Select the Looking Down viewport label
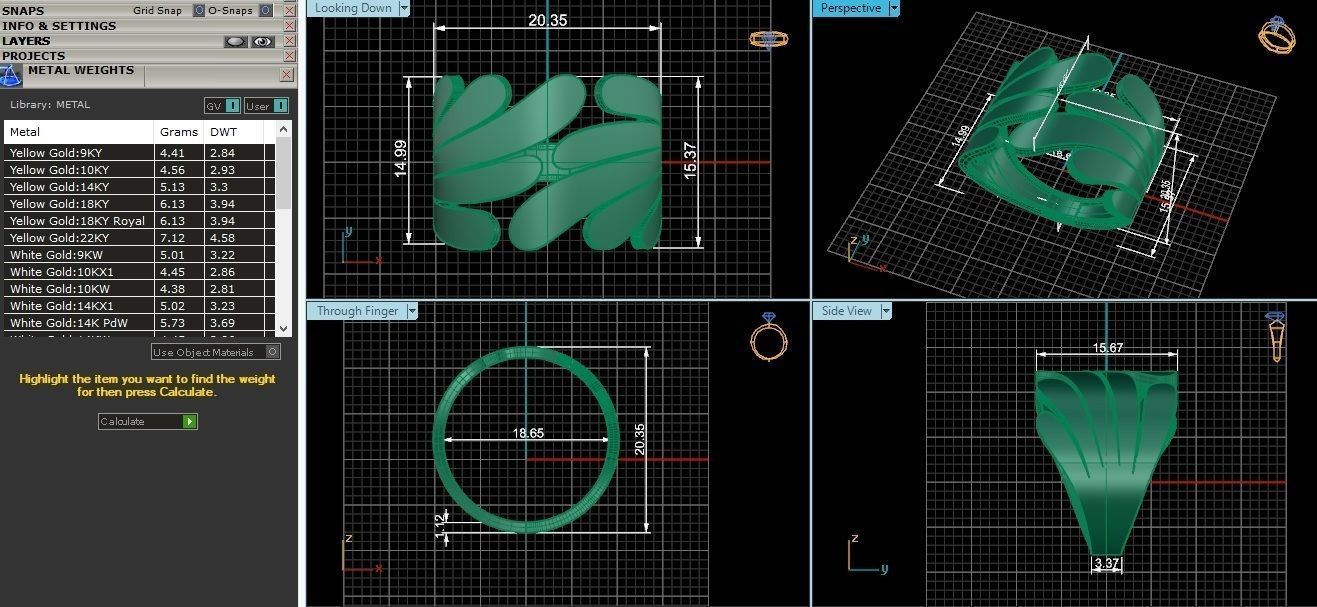This screenshot has width=1317, height=607. click(x=353, y=8)
